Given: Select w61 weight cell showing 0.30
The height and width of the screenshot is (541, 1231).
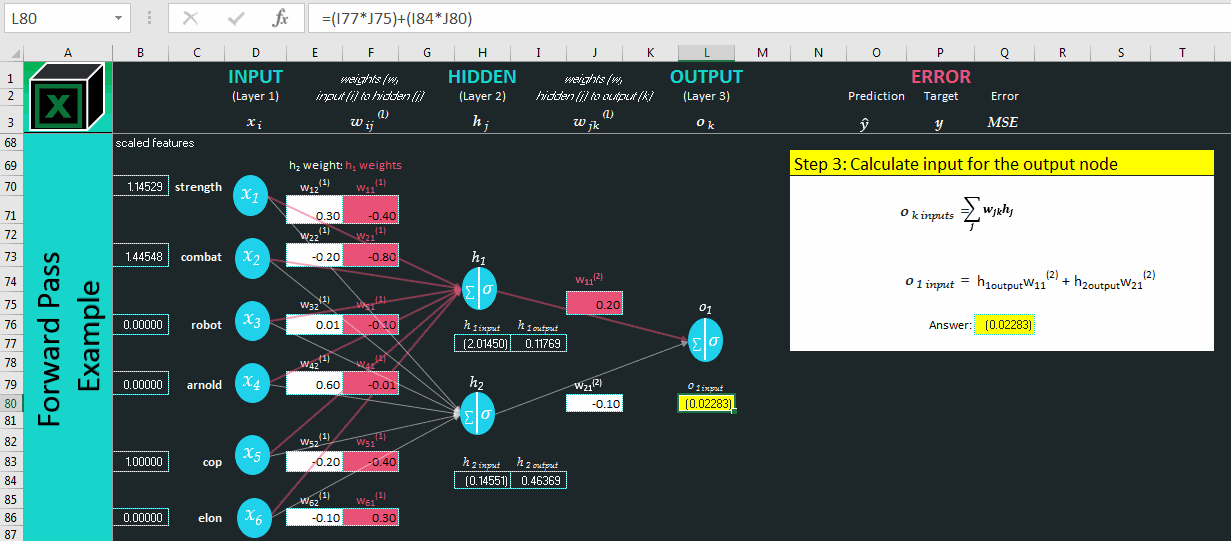Looking at the screenshot, I should pos(370,517).
